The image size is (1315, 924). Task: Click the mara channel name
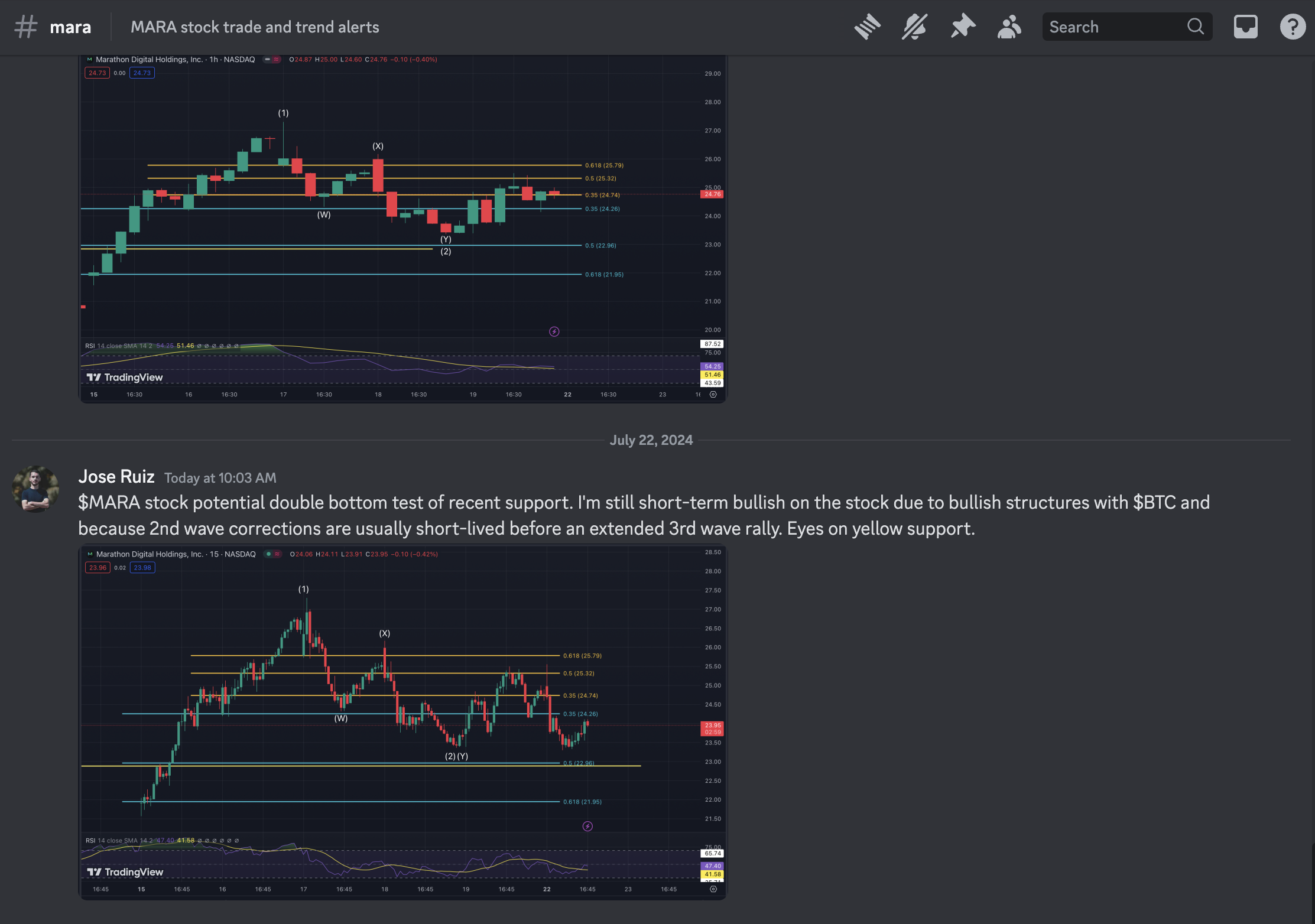(70, 27)
